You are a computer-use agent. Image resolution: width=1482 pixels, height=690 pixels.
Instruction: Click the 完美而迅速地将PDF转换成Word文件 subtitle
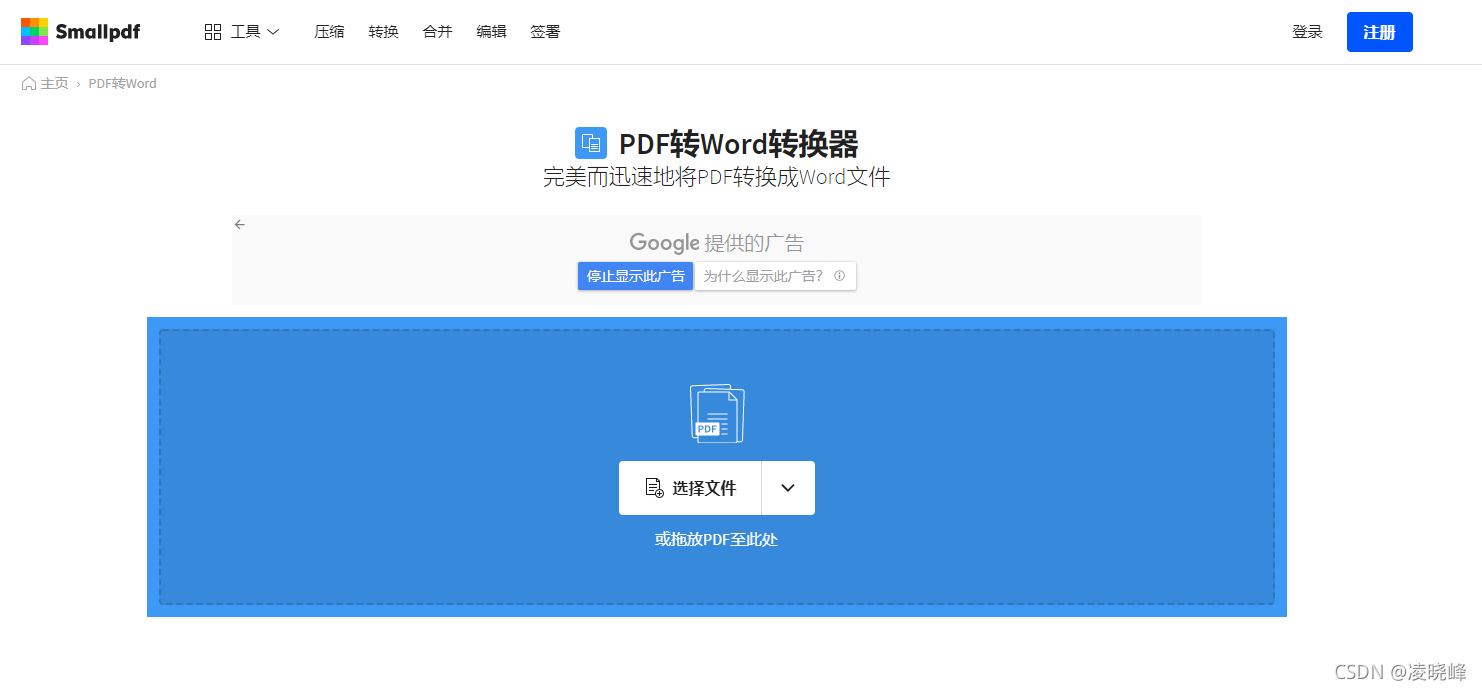(716, 178)
